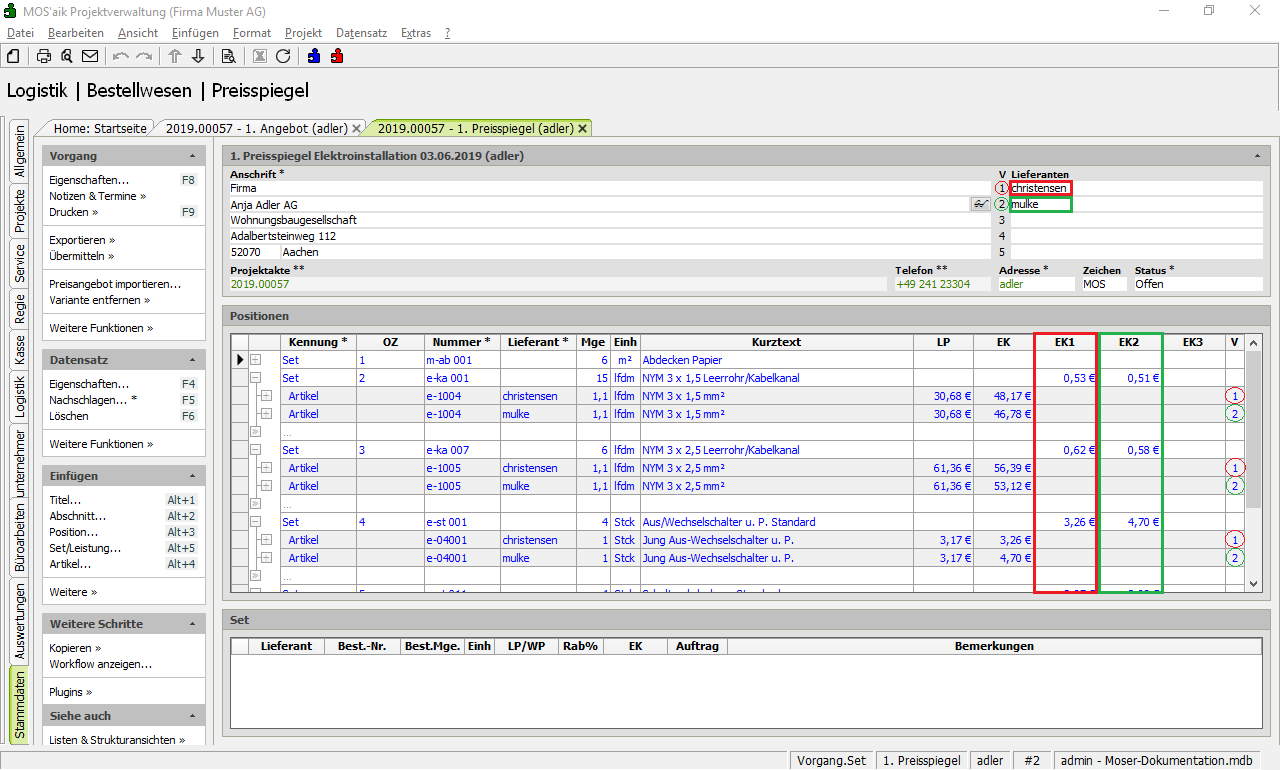This screenshot has height=770, width=1280.
Task: Click Preisangebot importieren link
Action: click(115, 284)
